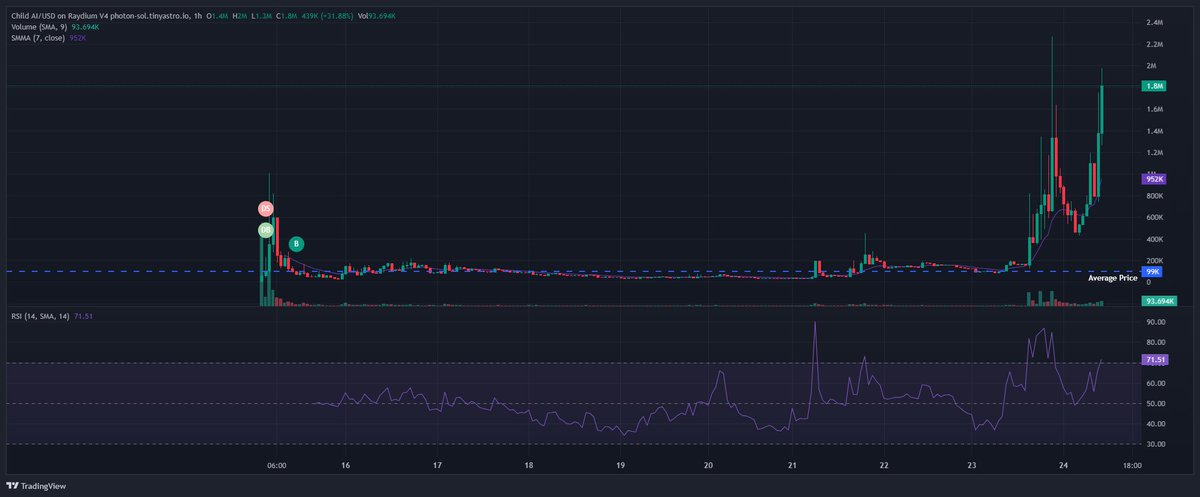Screen dimensions: 1200x497
Task: Click the 24 date axis label
Action: [x=1064, y=466]
